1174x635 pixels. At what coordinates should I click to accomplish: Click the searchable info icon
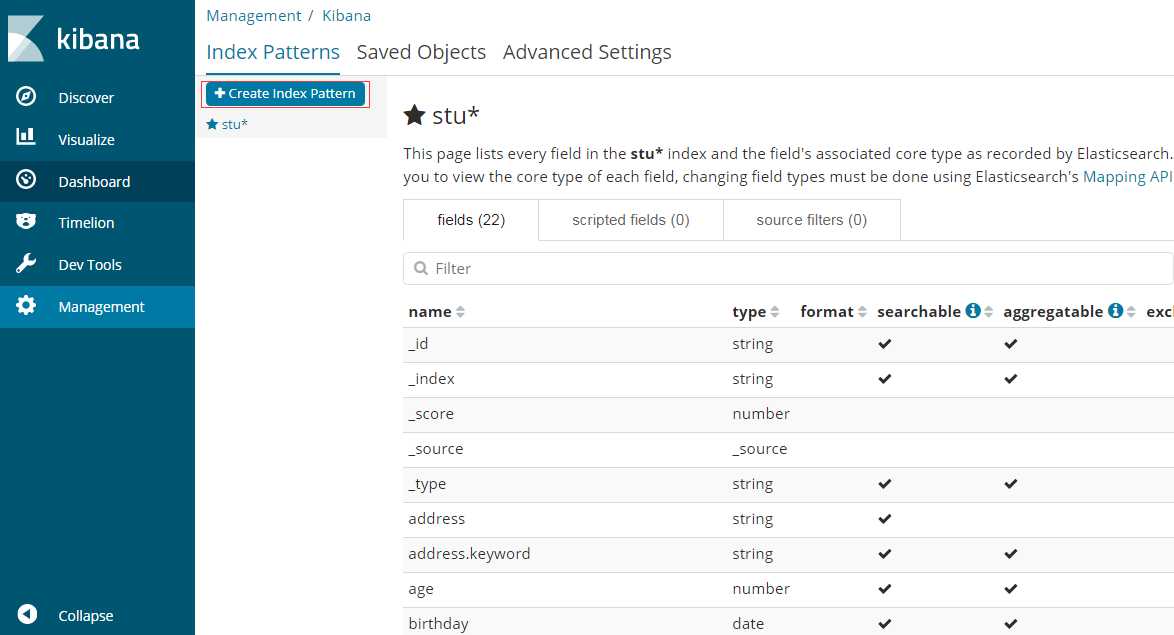(x=973, y=311)
